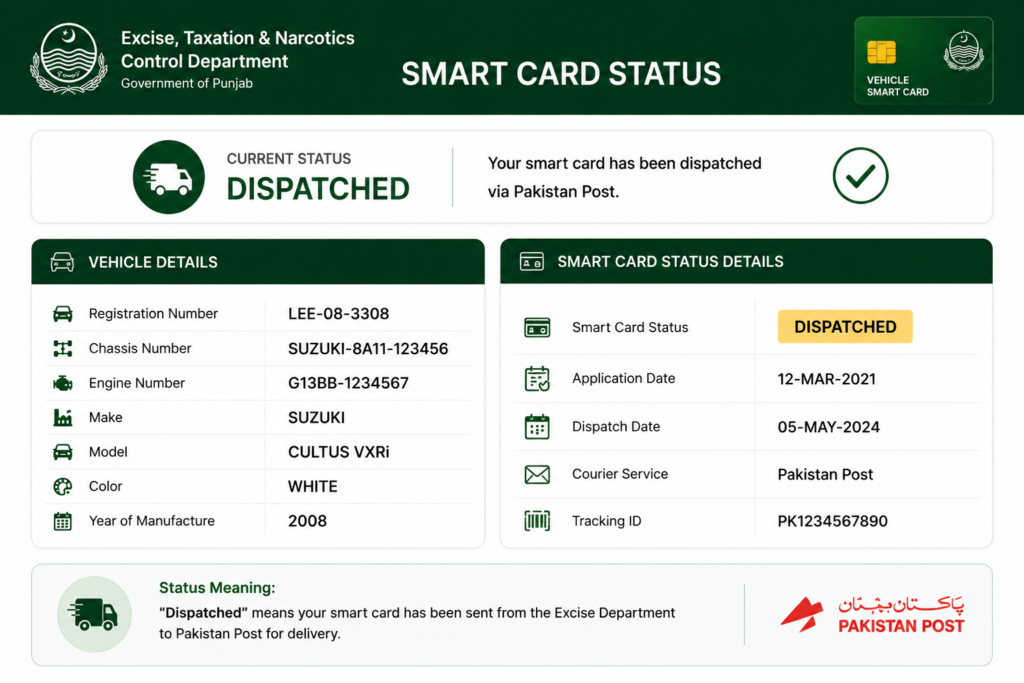
Task: Click the factory icon beside Make
Action: point(63,417)
